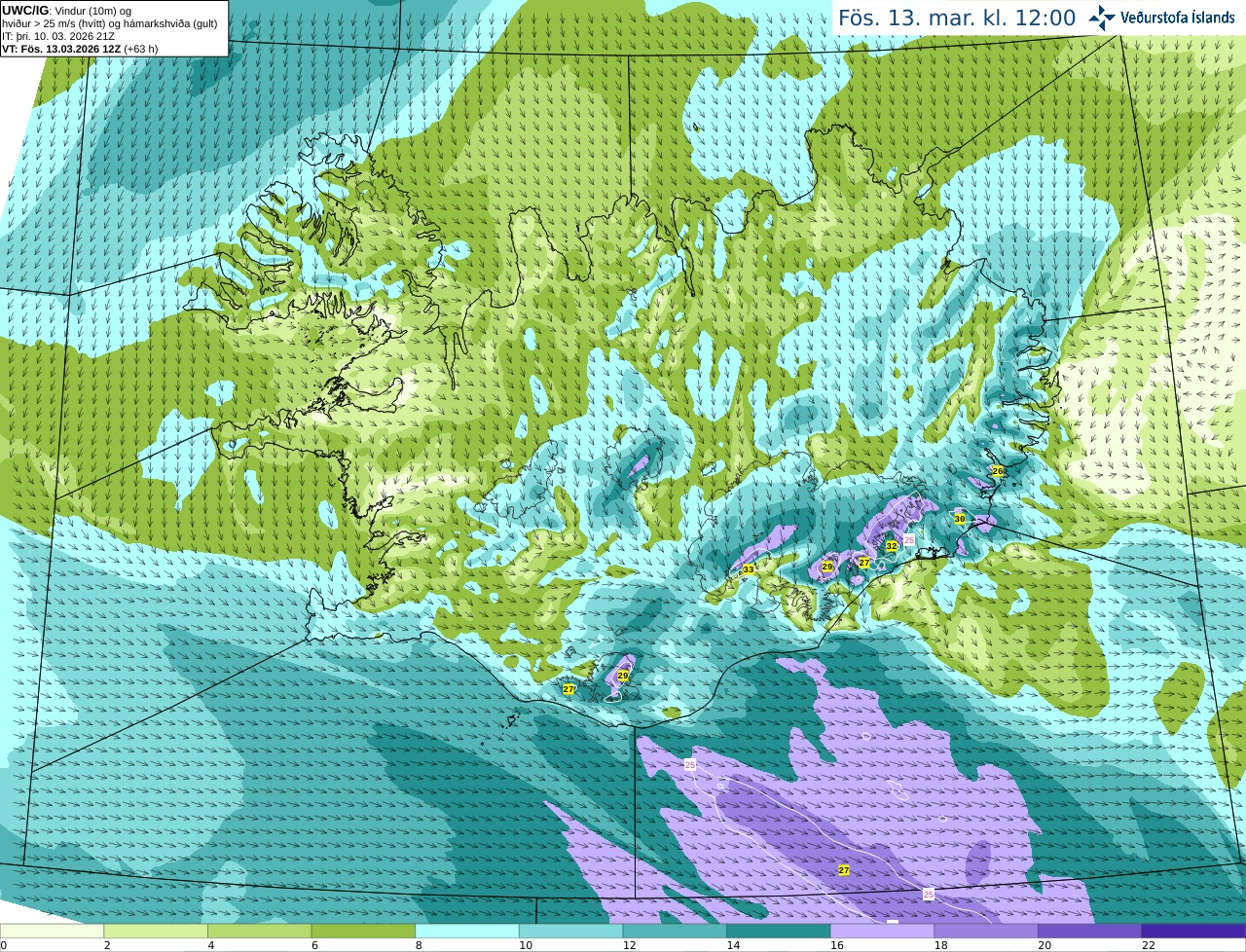The height and width of the screenshot is (952, 1246).
Task: Select the 6–8 m/s olive green swatch
Action: (x=363, y=932)
